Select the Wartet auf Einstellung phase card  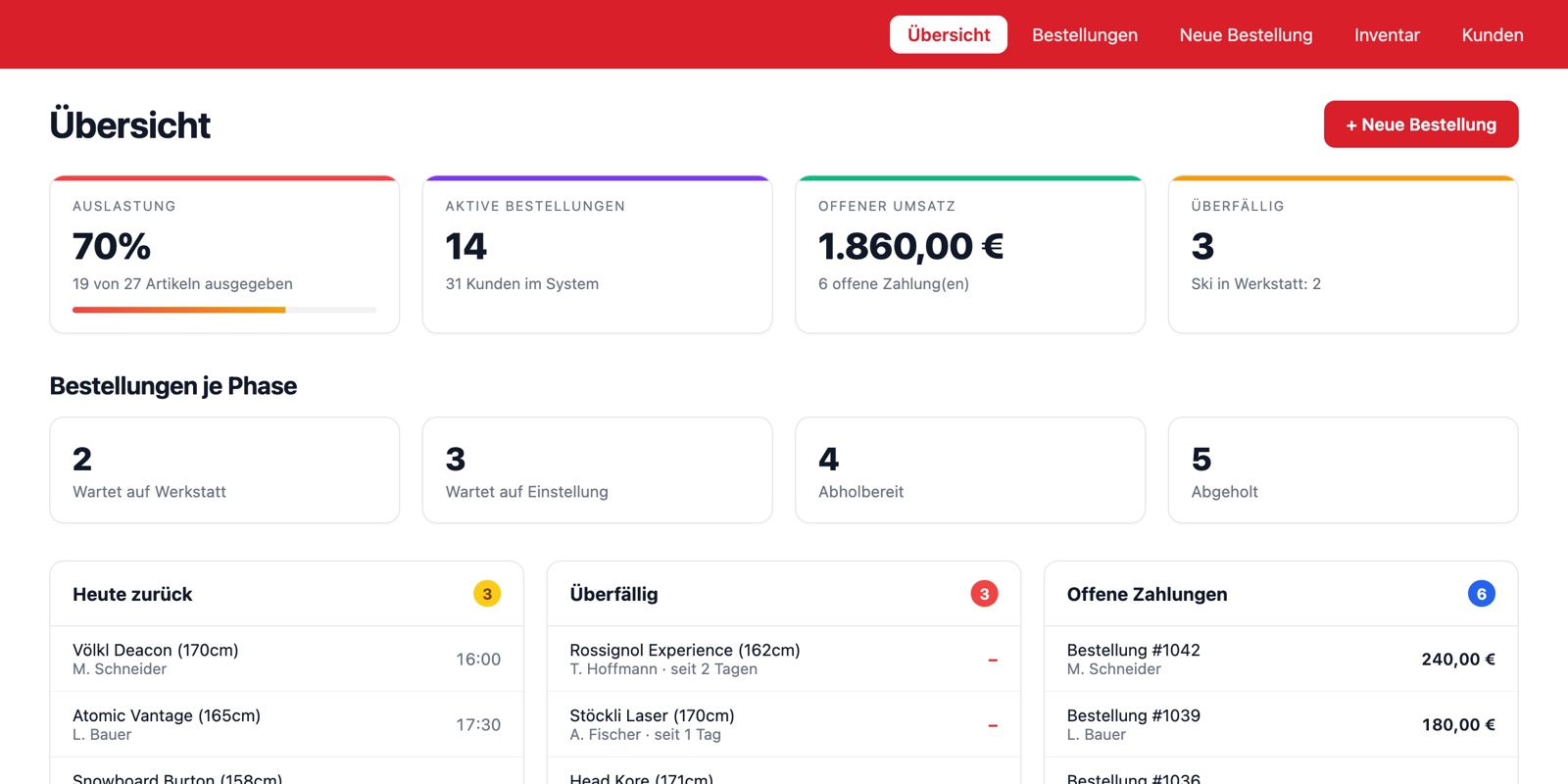tap(597, 470)
